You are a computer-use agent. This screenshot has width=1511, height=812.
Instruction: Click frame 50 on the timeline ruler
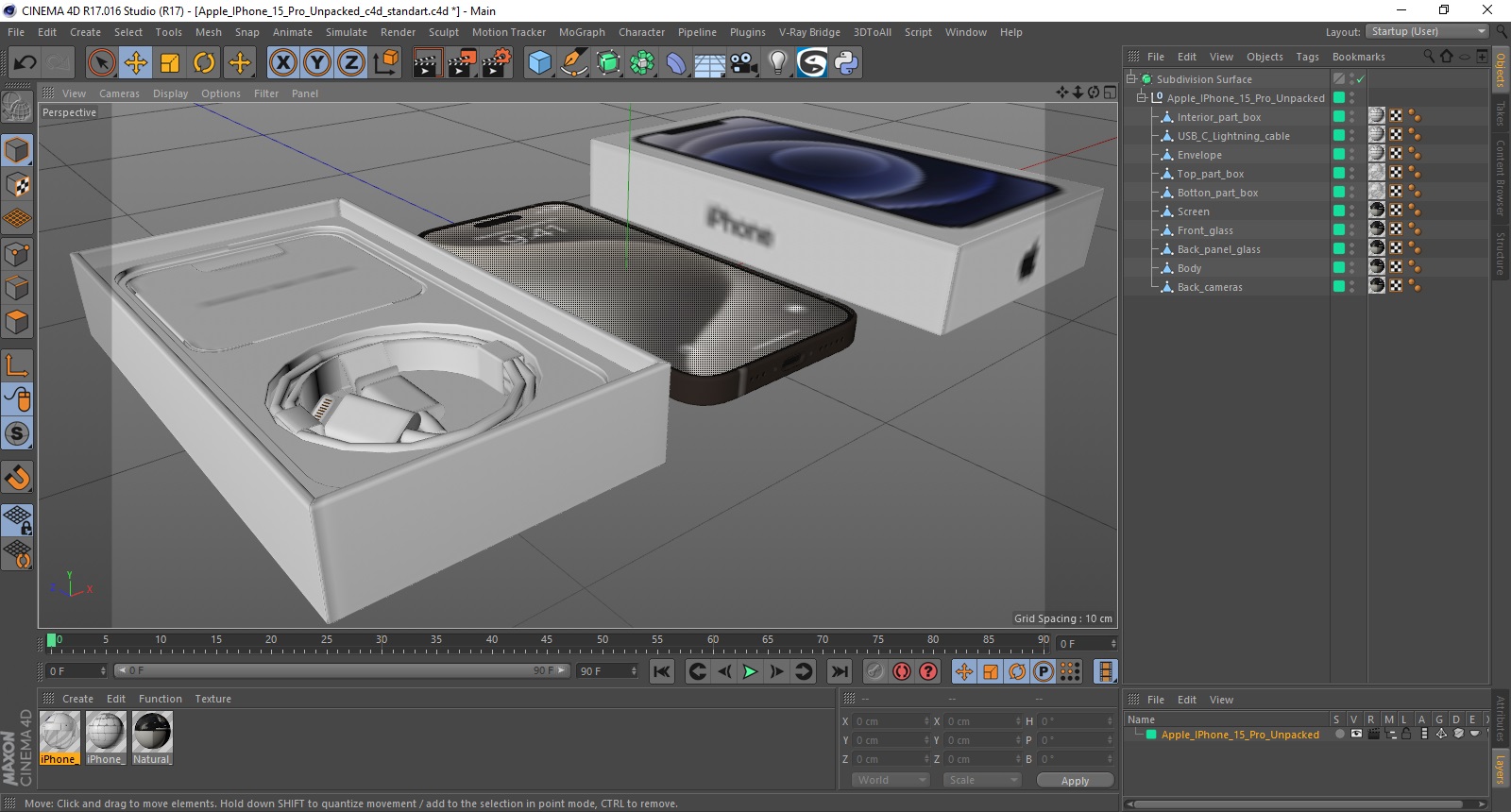click(602, 640)
